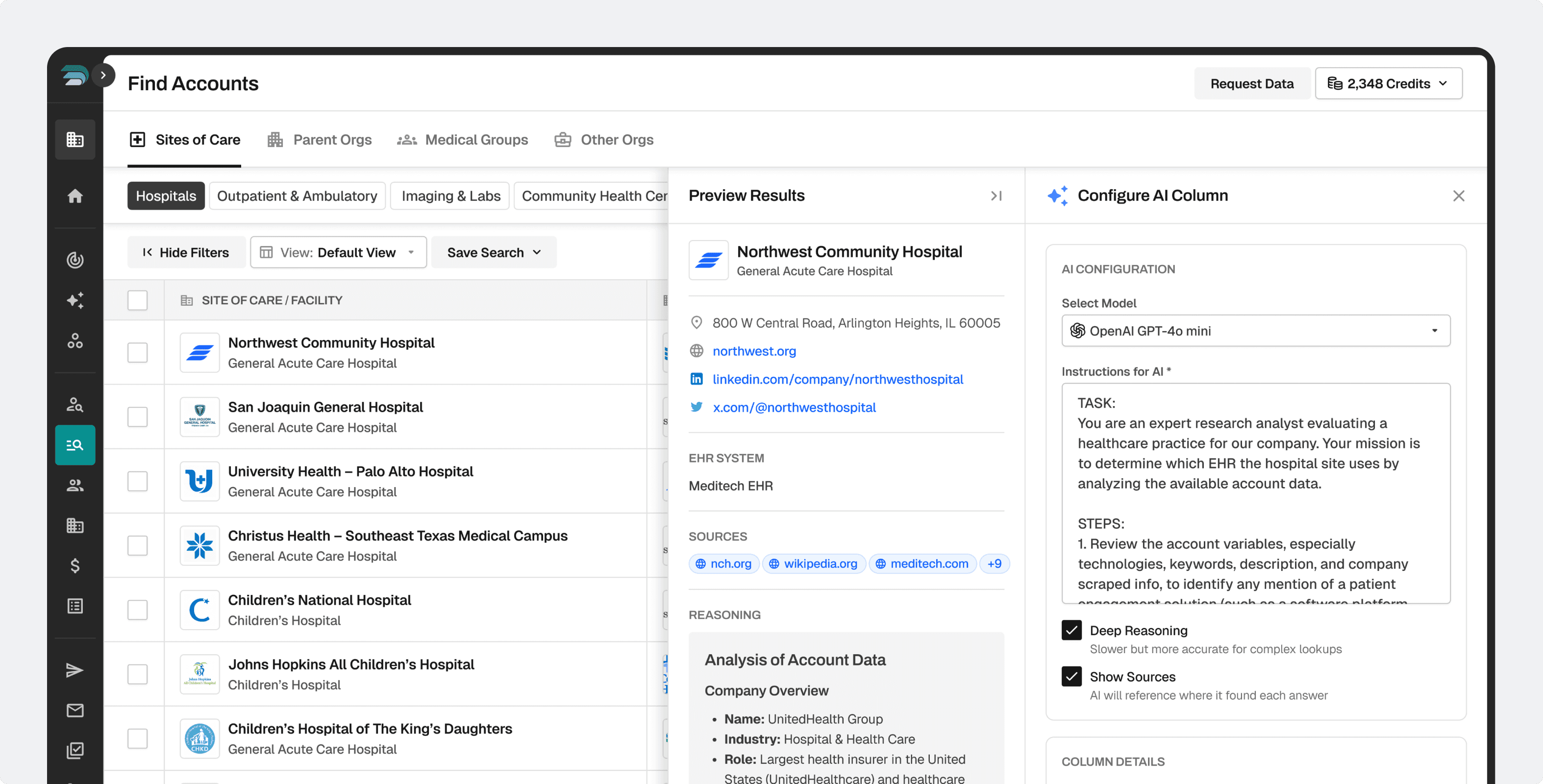Collapse the Preview Results panel

coord(996,196)
